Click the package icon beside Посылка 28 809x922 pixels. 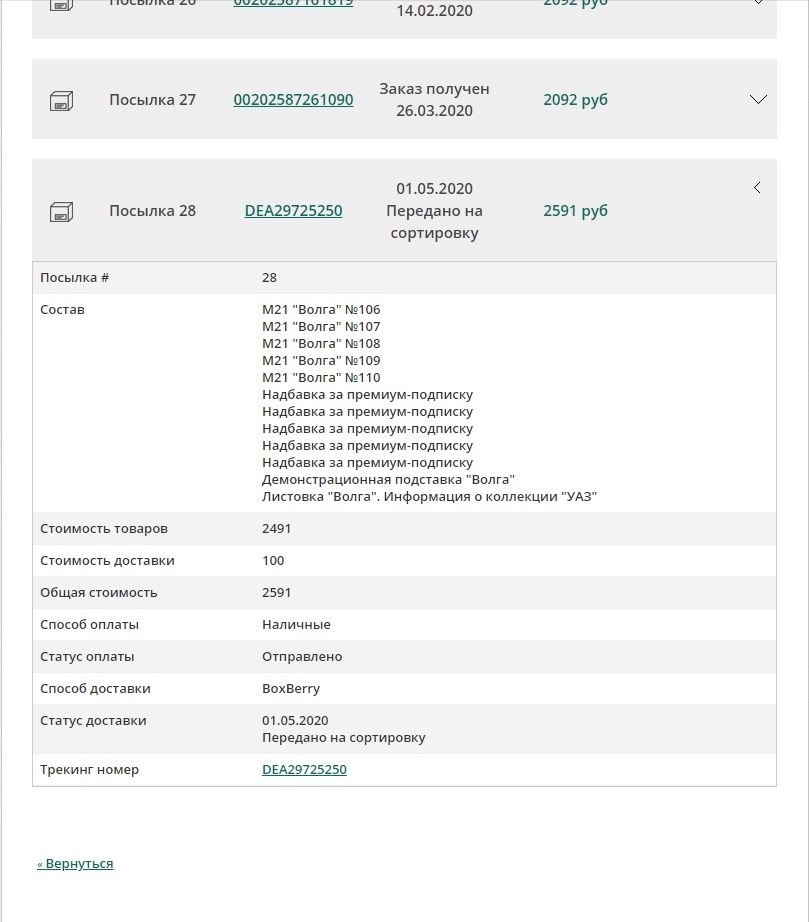61,211
